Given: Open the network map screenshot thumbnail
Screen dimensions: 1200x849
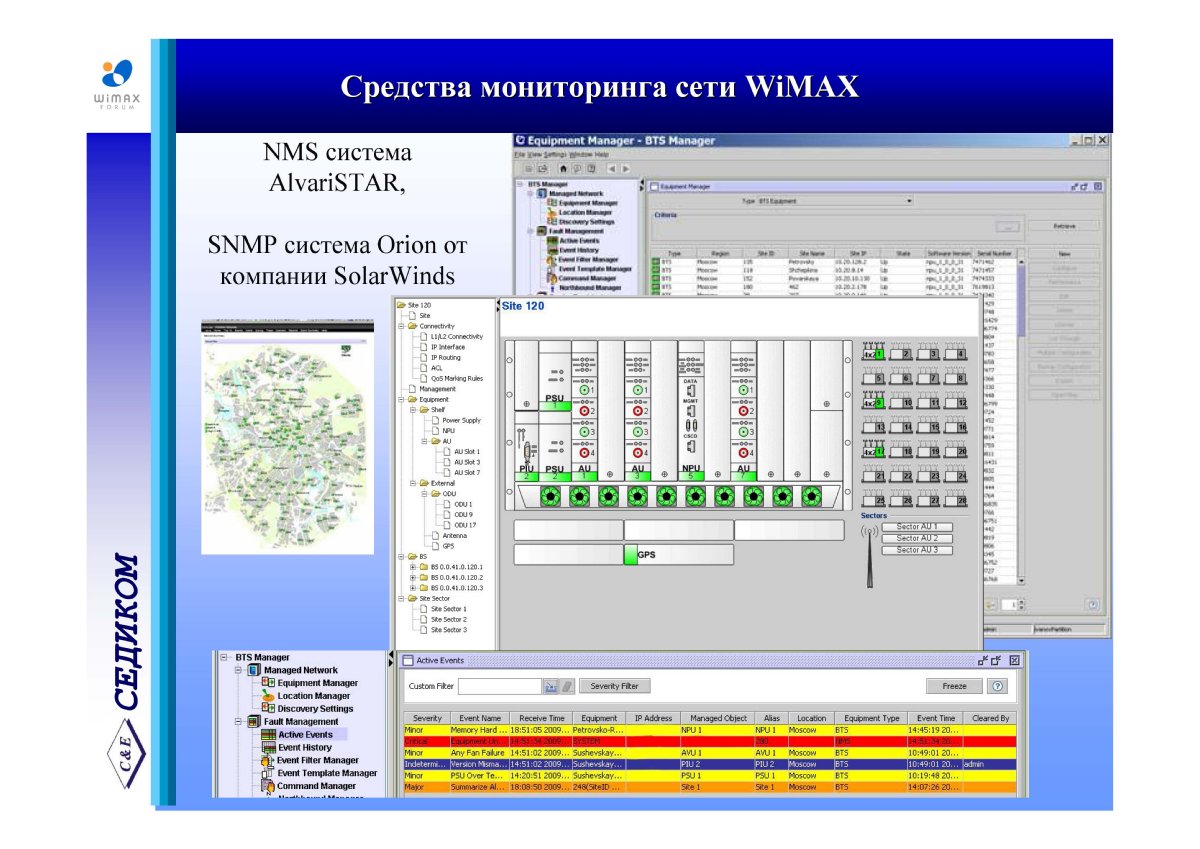Looking at the screenshot, I should point(287,437).
